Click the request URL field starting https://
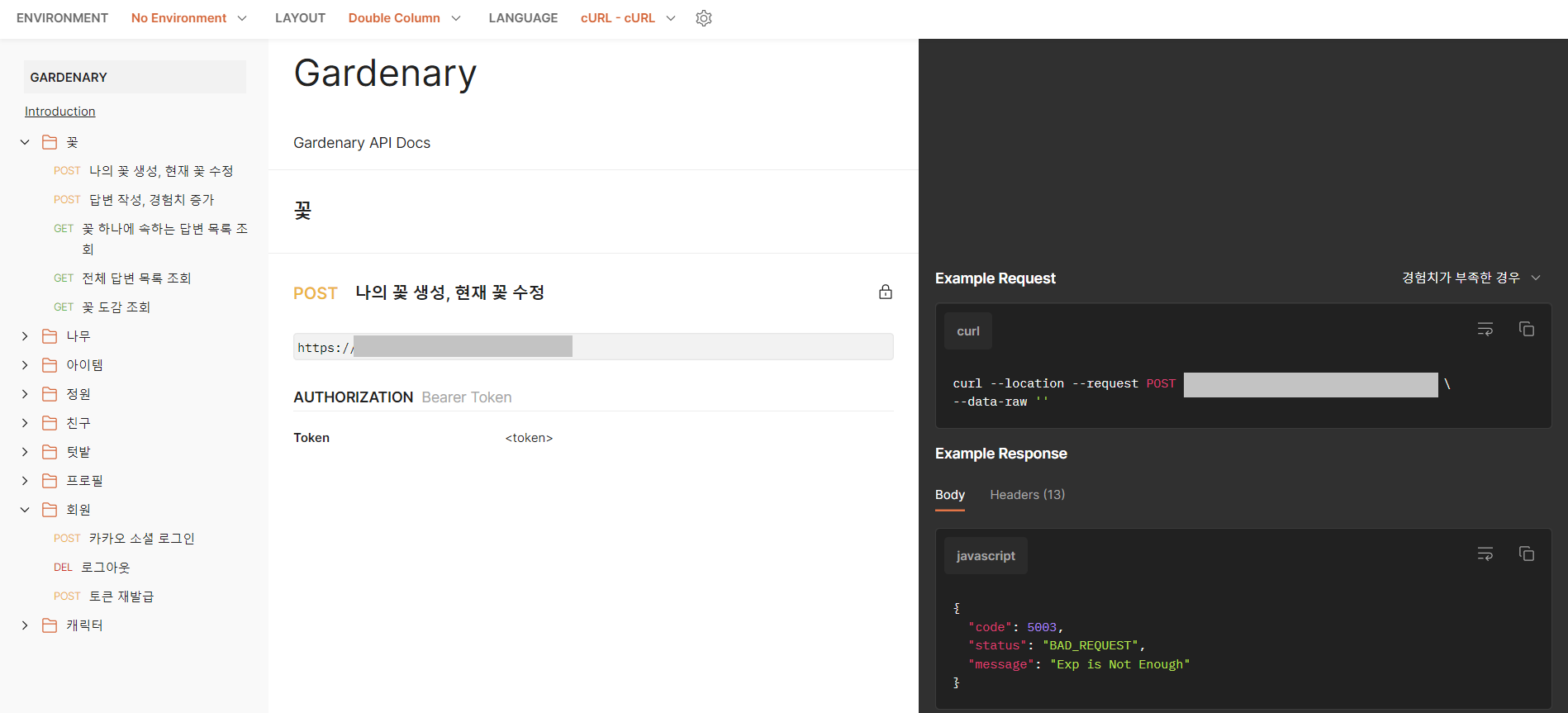The height and width of the screenshot is (713, 1568). 593,347
